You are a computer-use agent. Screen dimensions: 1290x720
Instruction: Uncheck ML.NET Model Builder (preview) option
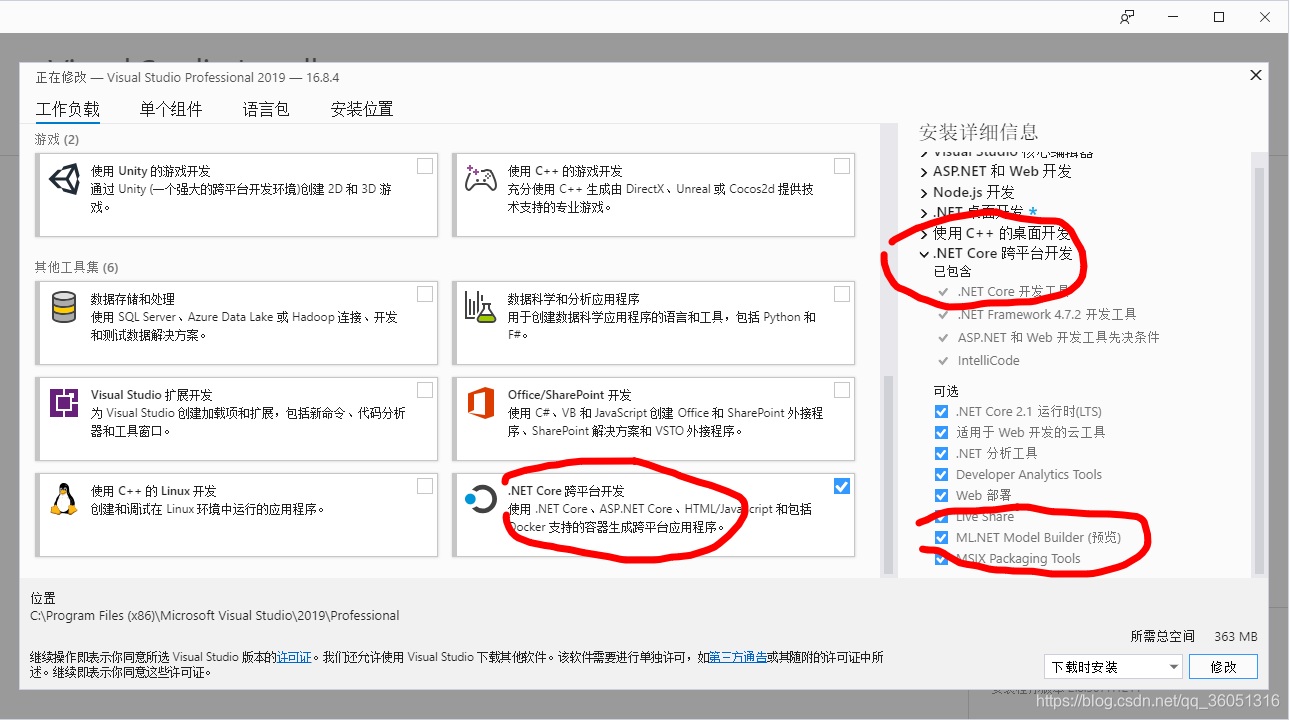[941, 538]
